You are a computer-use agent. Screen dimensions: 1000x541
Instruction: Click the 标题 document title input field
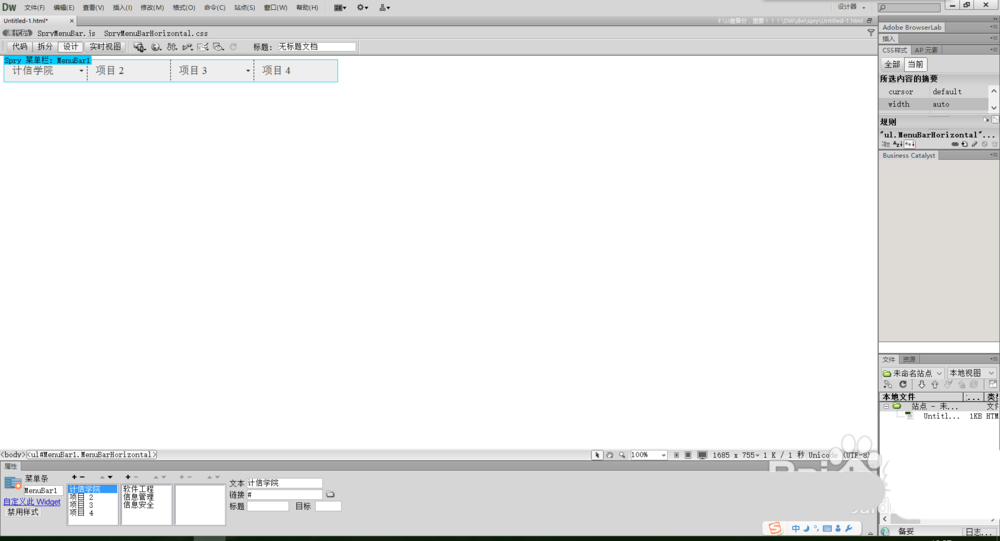point(316,47)
